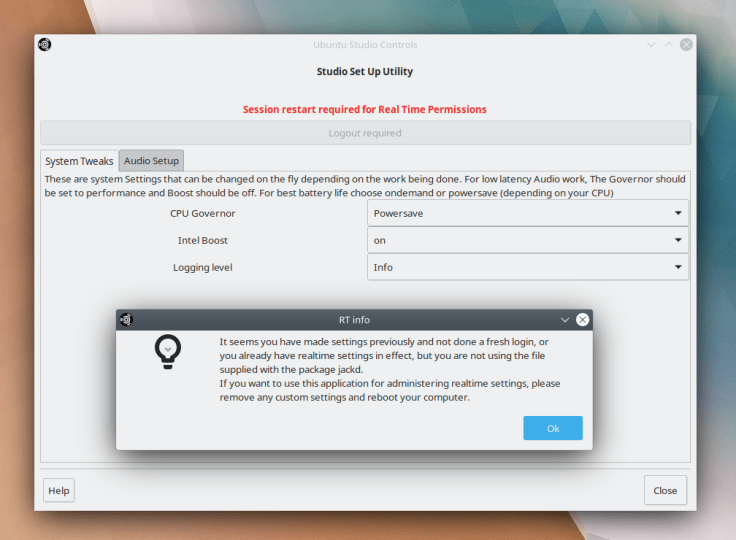
Task: Click the RT info dialog's title bar icon
Action: coord(127,320)
